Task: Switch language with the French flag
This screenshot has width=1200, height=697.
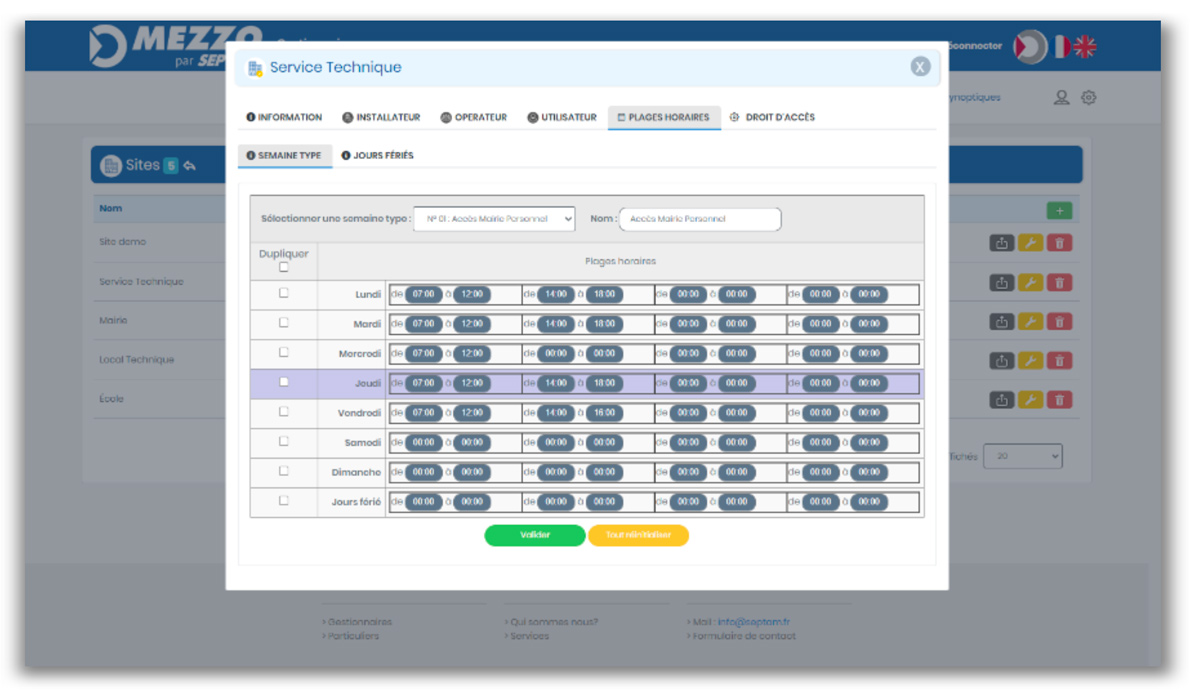Action: [x=1060, y=47]
